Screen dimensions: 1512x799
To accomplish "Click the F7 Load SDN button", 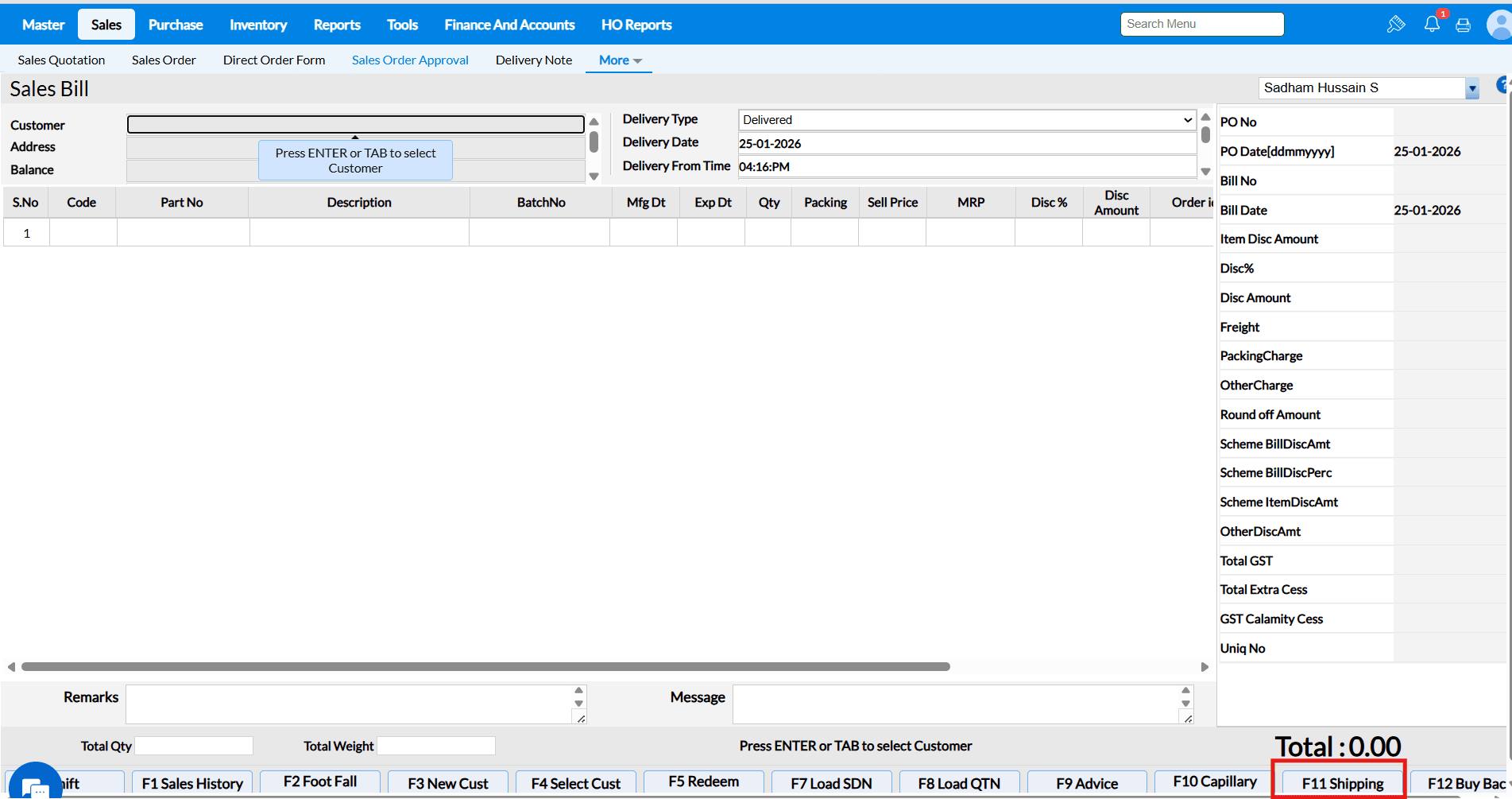I will [831, 783].
